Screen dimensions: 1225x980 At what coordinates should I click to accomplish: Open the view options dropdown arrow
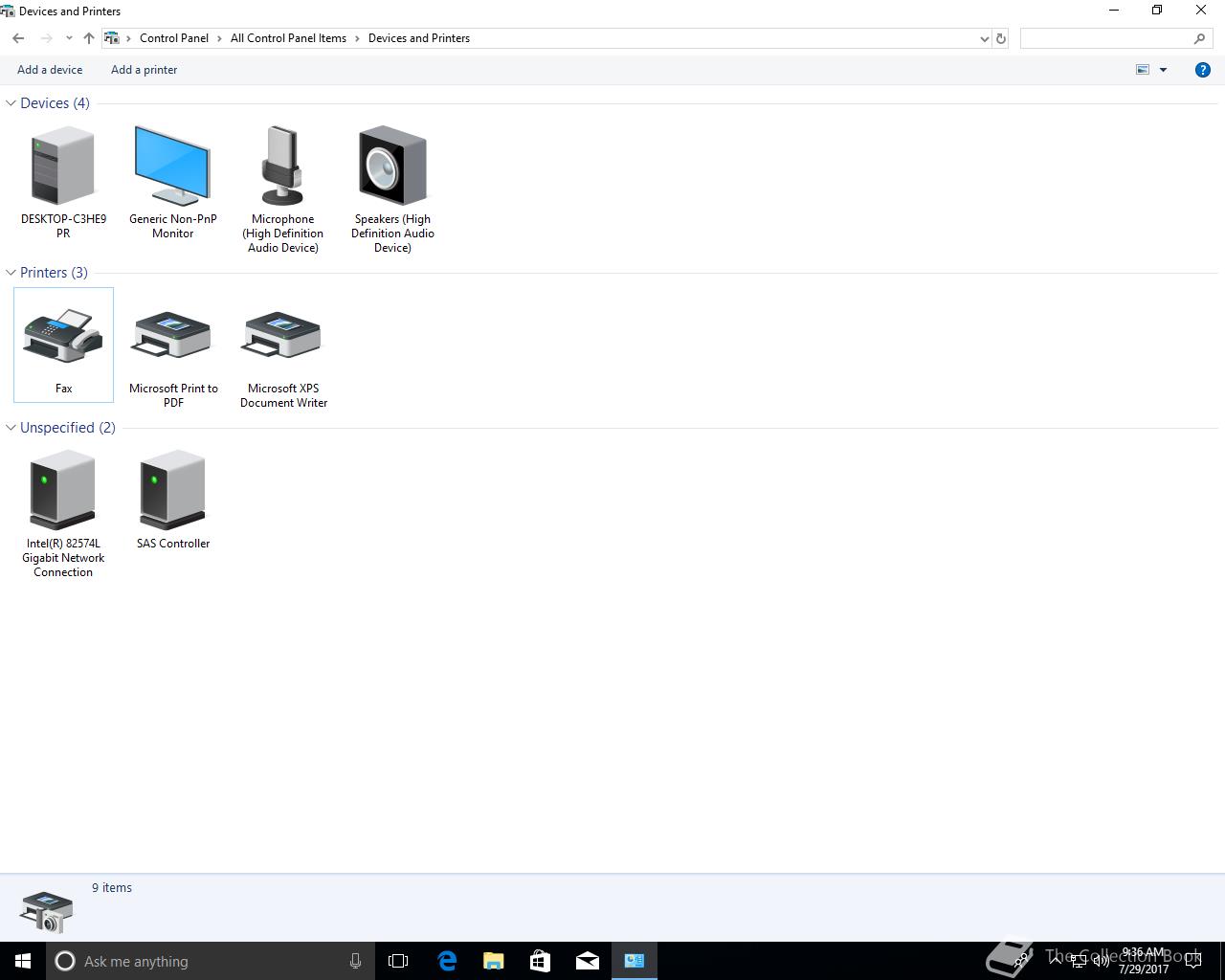1164,70
